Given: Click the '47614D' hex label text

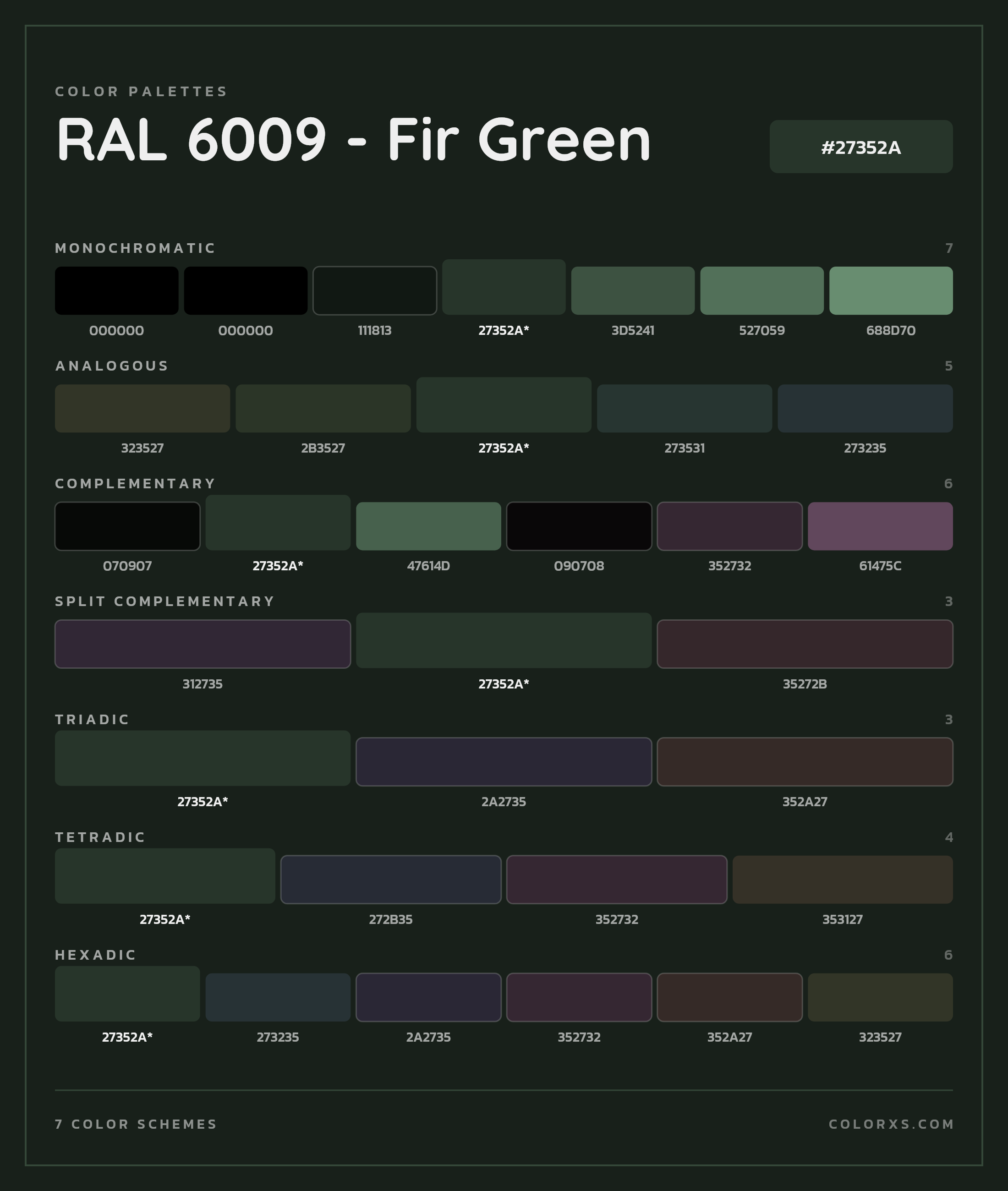Looking at the screenshot, I should coord(428,566).
